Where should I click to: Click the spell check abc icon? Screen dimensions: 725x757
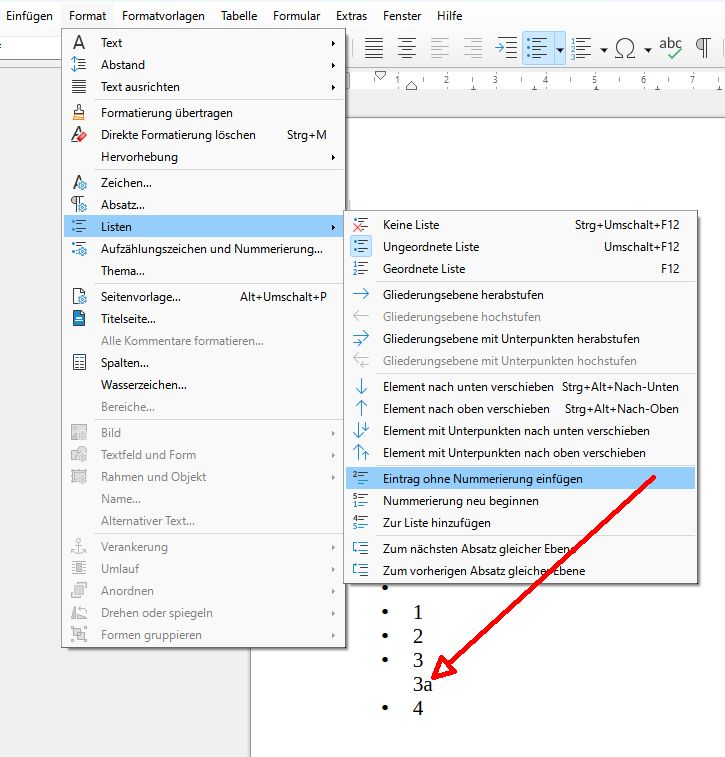pyautogui.click(x=671, y=47)
